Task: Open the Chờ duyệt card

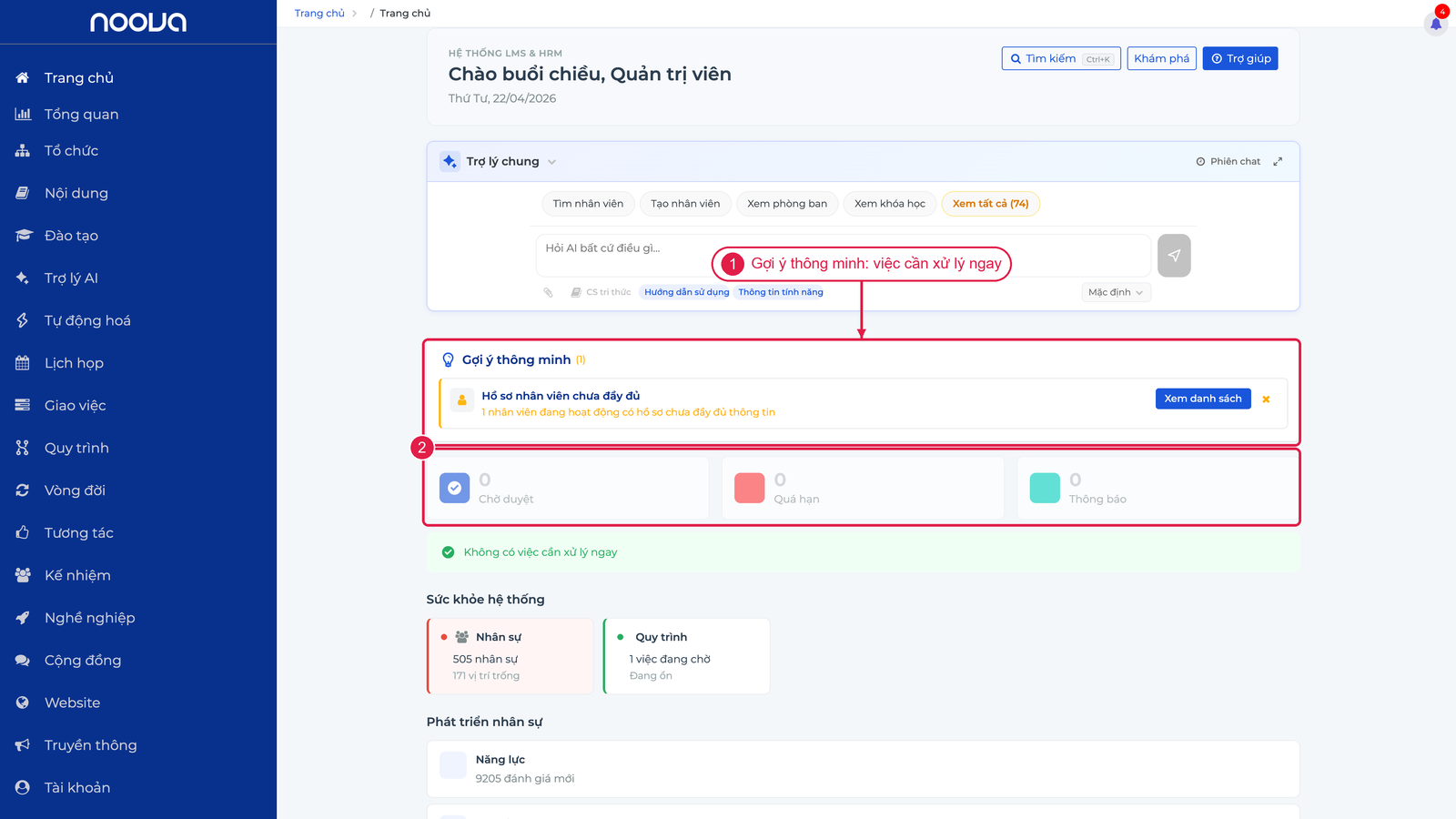Action: 568,488
